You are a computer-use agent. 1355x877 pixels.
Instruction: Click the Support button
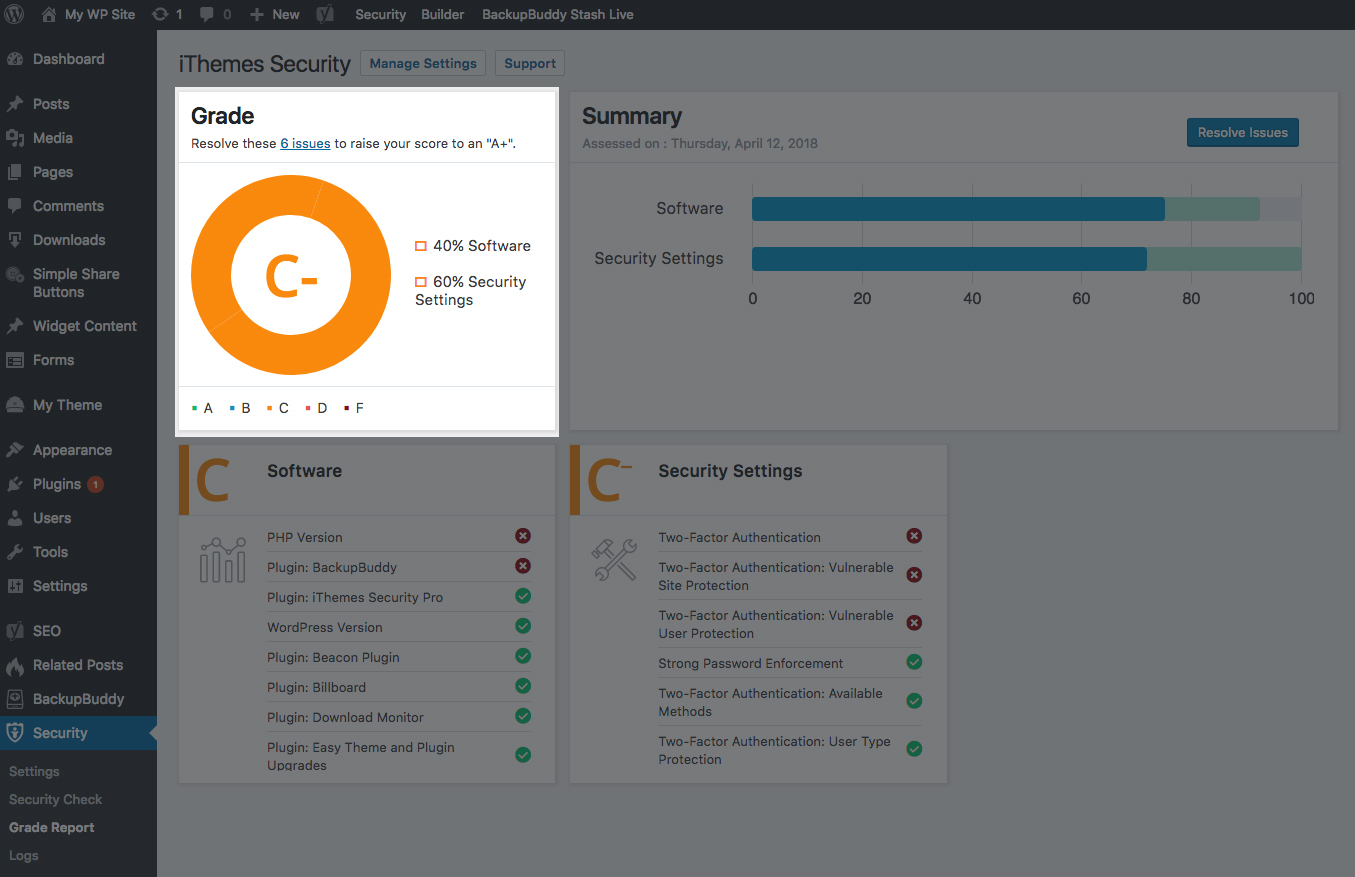click(530, 63)
